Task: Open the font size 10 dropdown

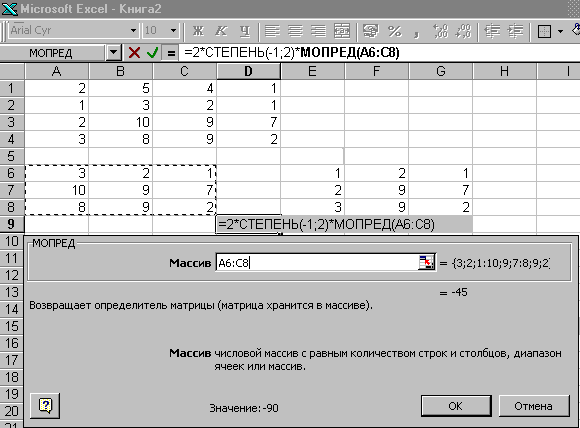Action: tap(173, 30)
